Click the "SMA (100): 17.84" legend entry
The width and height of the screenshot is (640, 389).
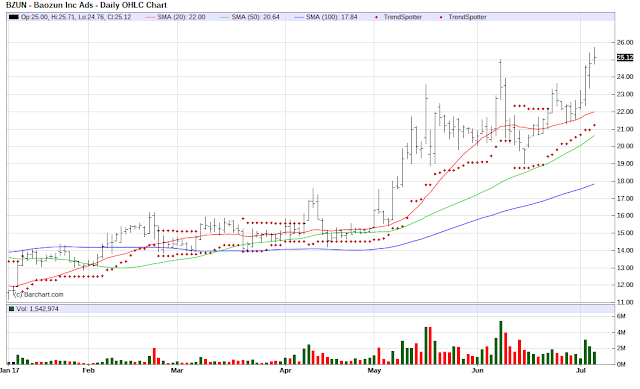[x=326, y=17]
